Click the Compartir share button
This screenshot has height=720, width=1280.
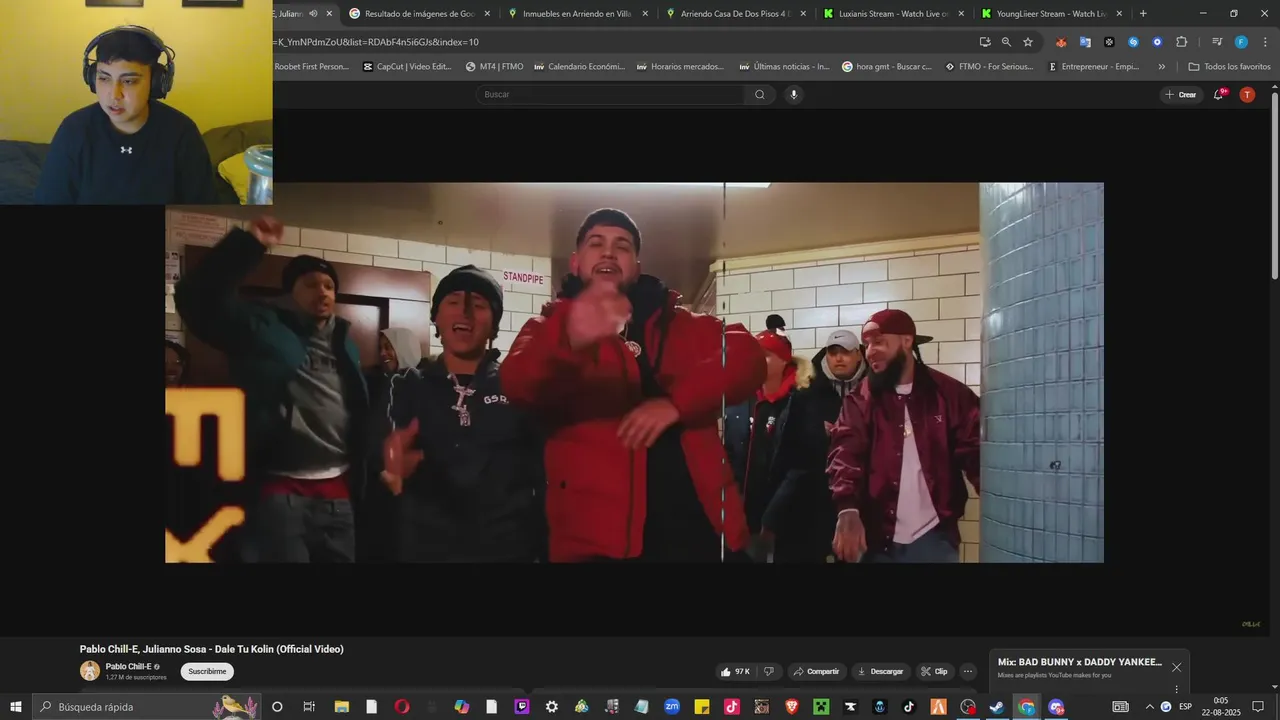tap(816, 671)
